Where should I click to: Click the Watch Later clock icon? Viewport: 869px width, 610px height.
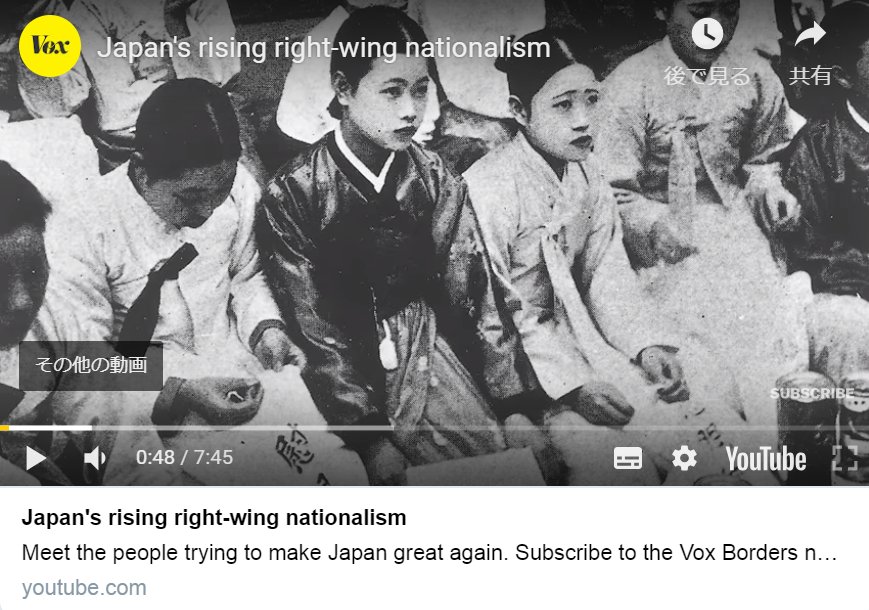[707, 34]
